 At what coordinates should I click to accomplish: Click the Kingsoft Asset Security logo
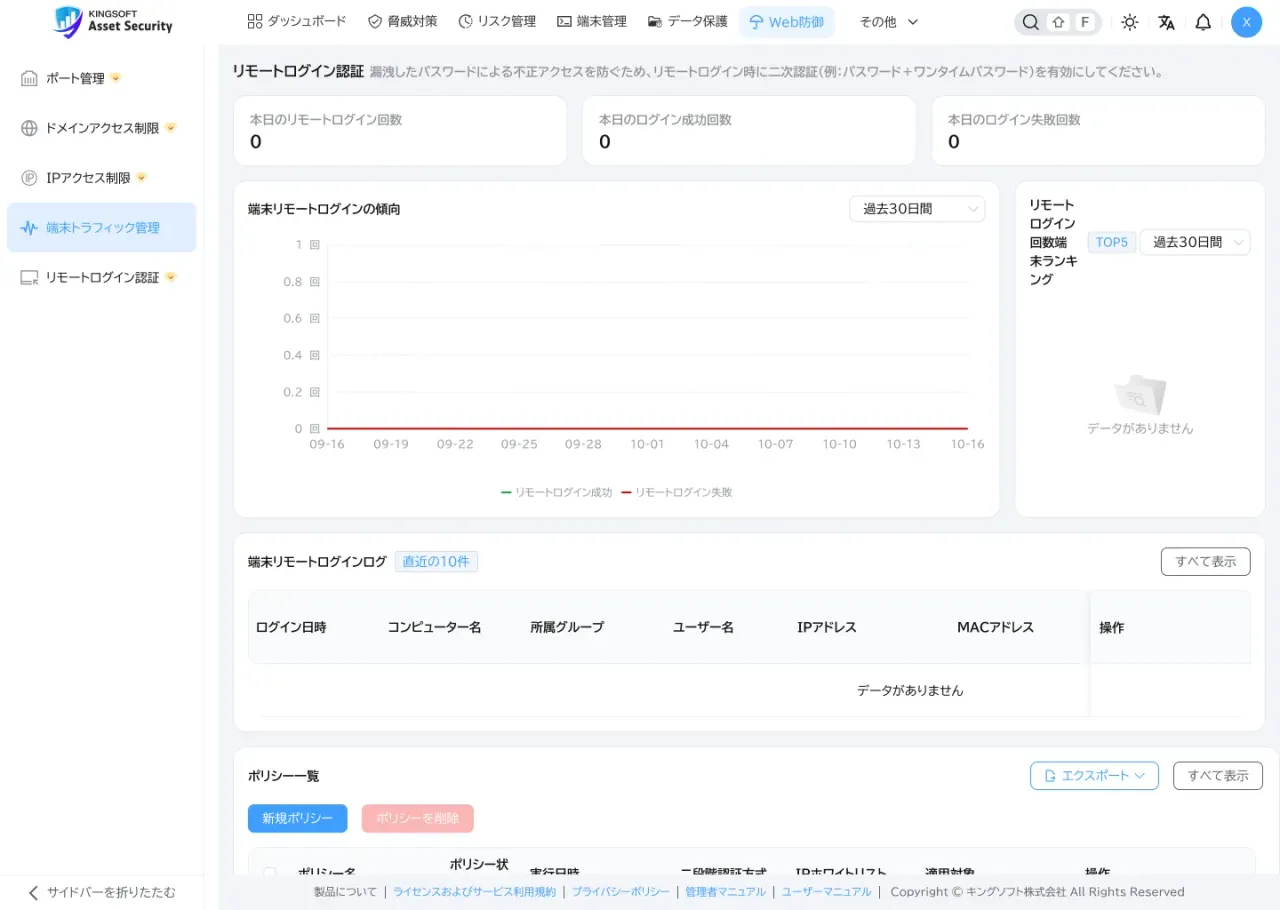pos(113,21)
